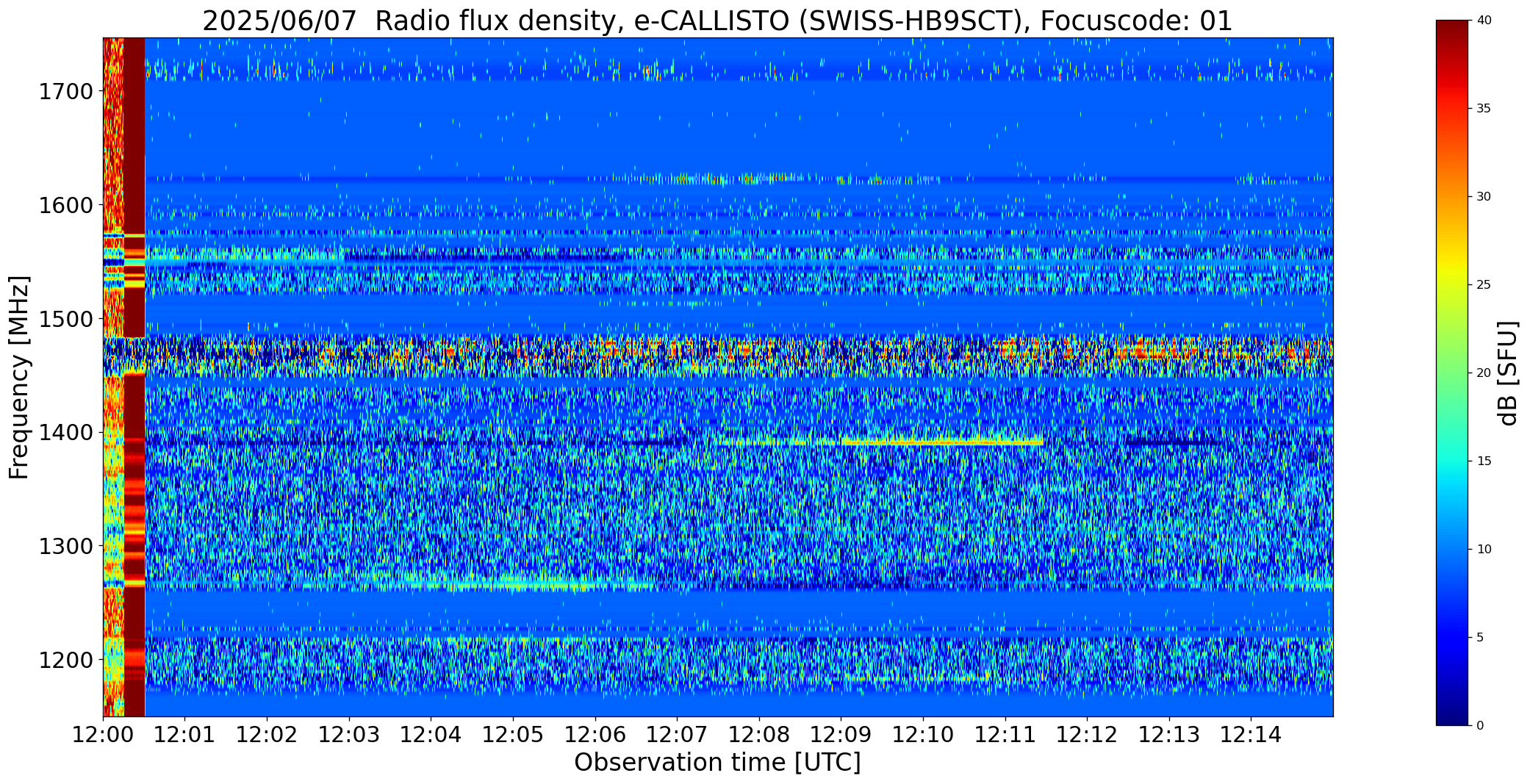Click the colorbar tick label 0
The width and height of the screenshot is (1530, 784).
pyautogui.click(x=1480, y=726)
